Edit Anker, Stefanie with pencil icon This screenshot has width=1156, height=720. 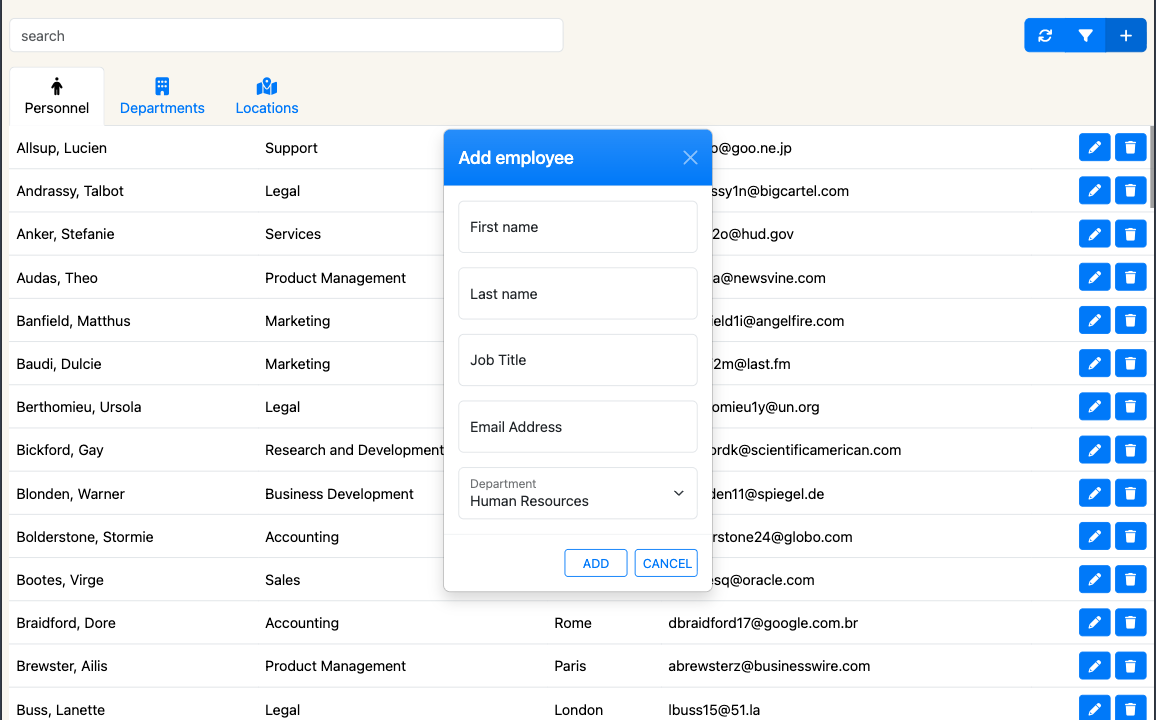(x=1094, y=234)
